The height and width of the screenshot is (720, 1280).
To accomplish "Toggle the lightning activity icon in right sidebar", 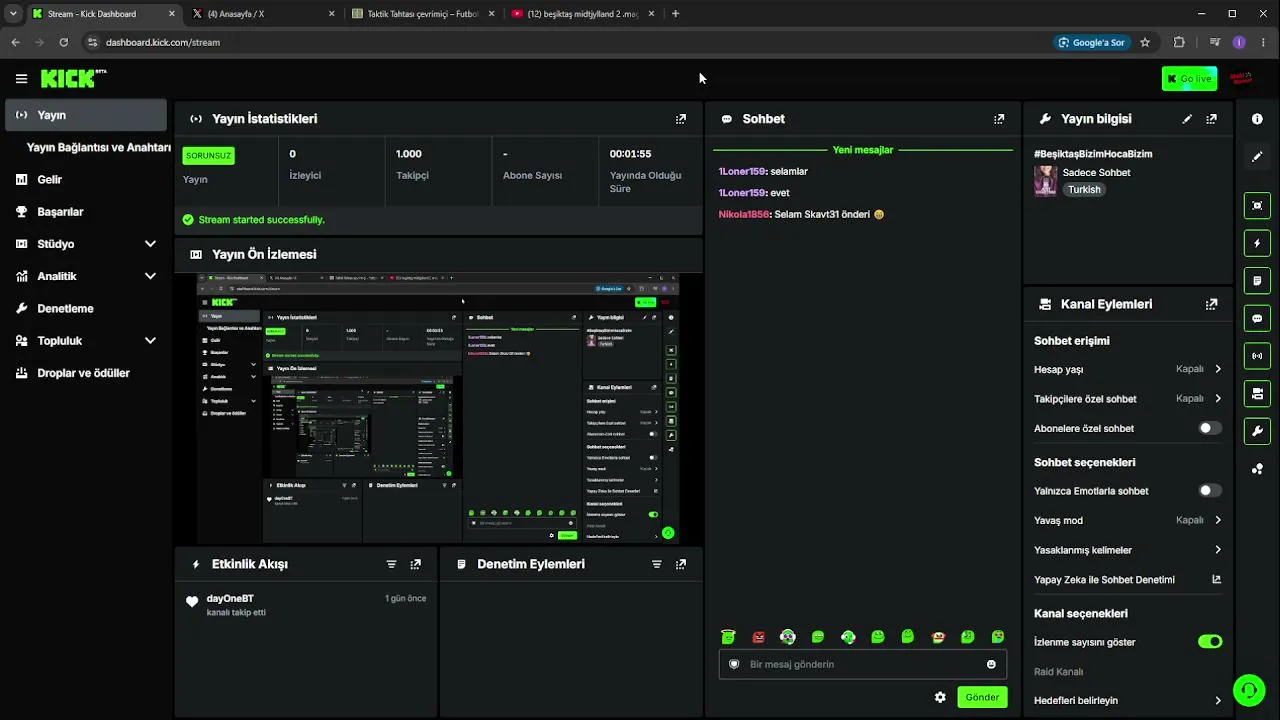I will [x=1257, y=243].
